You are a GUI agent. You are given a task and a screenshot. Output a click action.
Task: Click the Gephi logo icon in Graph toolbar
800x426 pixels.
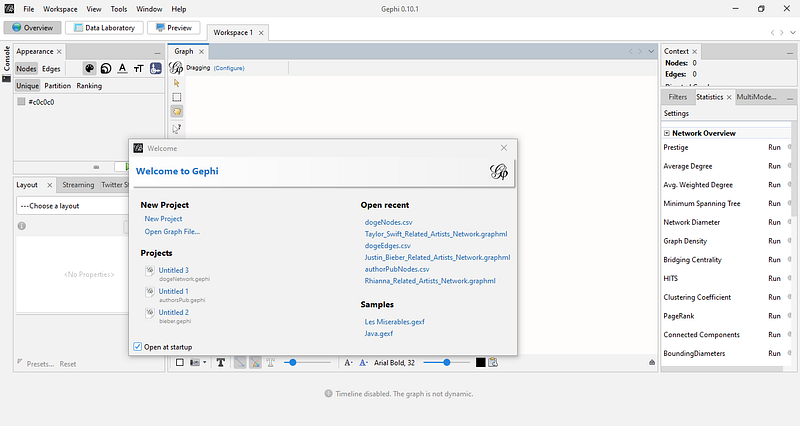click(x=176, y=68)
